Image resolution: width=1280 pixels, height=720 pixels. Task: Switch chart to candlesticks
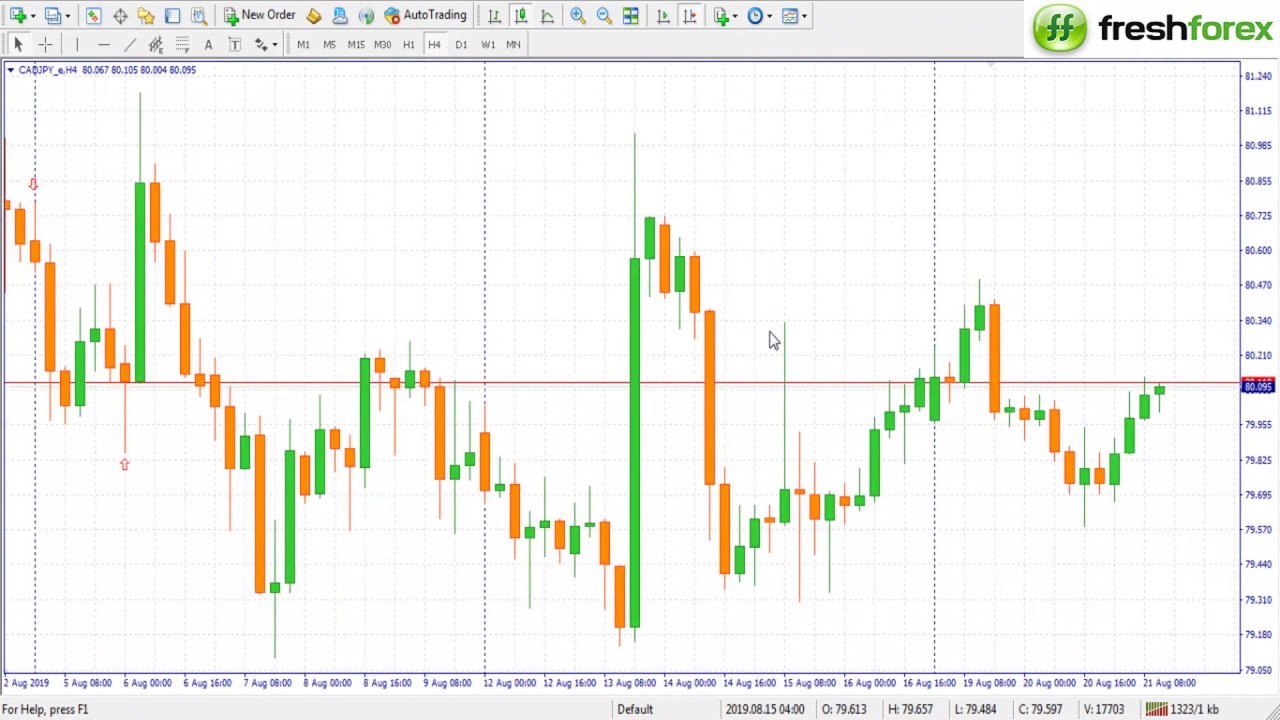521,15
